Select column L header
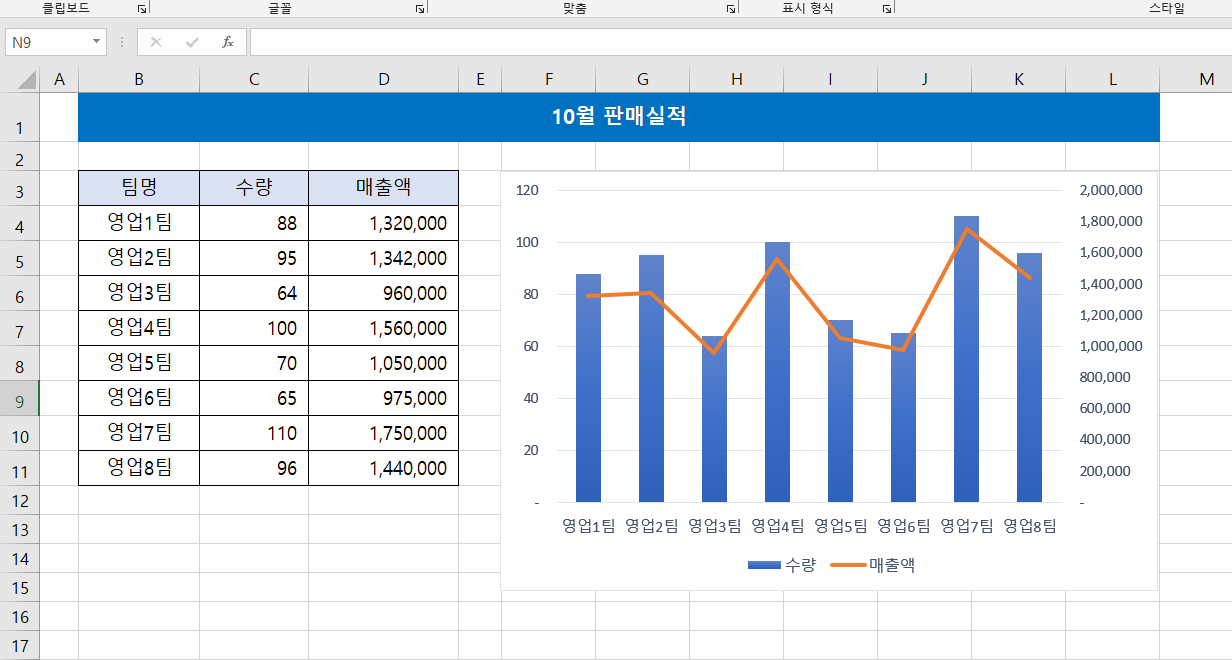The width and height of the screenshot is (1232, 660). 1112,79
